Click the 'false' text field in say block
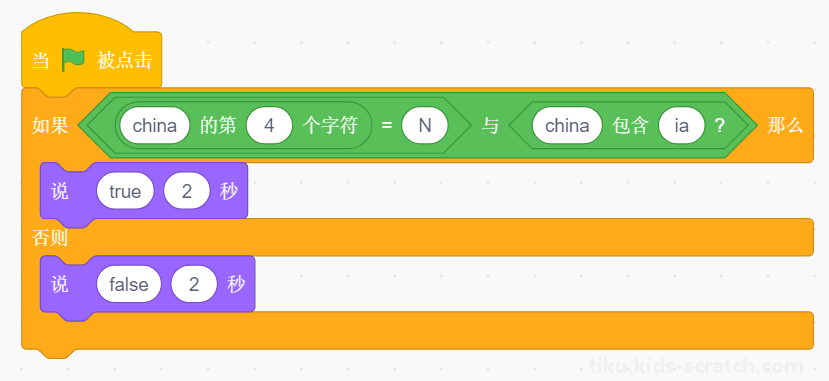Image resolution: width=829 pixels, height=381 pixels. tap(129, 284)
